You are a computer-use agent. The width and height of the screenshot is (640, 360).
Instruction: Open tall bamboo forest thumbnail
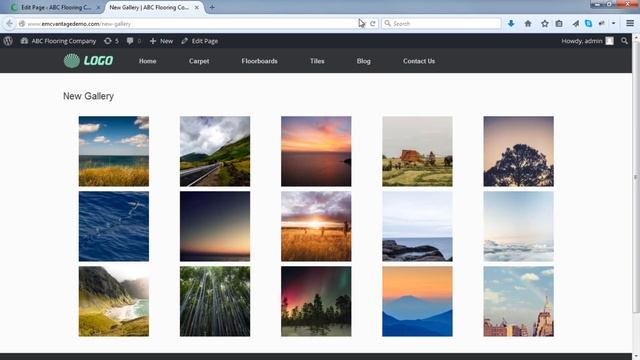[215, 302]
